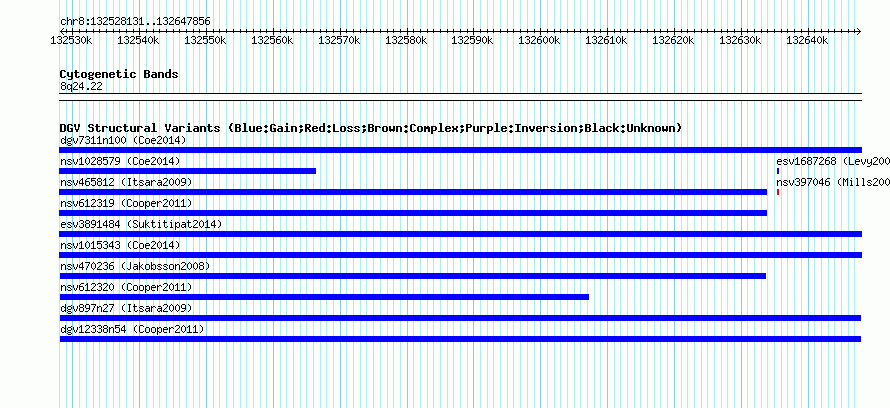This screenshot has height=408, width=890.
Task: Click the nsv1015343 (Coe2014) label
Action: click(120, 245)
